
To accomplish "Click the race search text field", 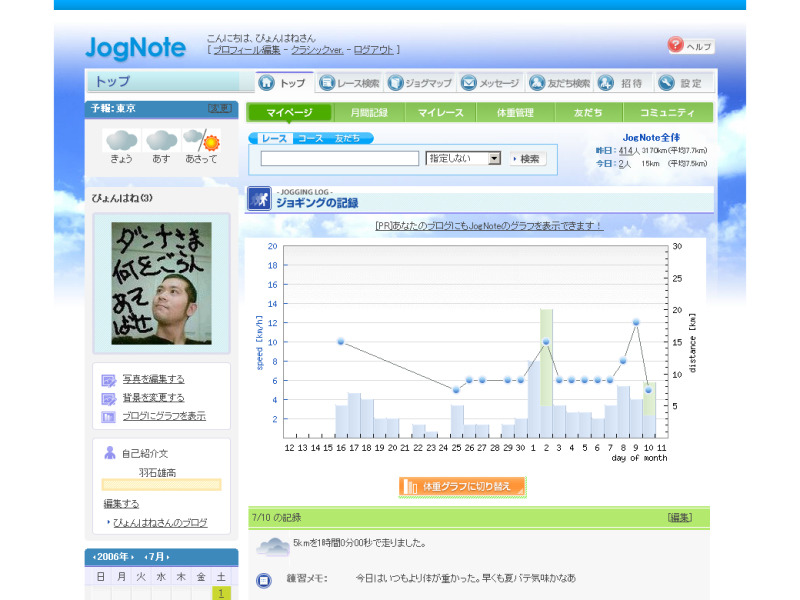I will pyautogui.click(x=340, y=159).
